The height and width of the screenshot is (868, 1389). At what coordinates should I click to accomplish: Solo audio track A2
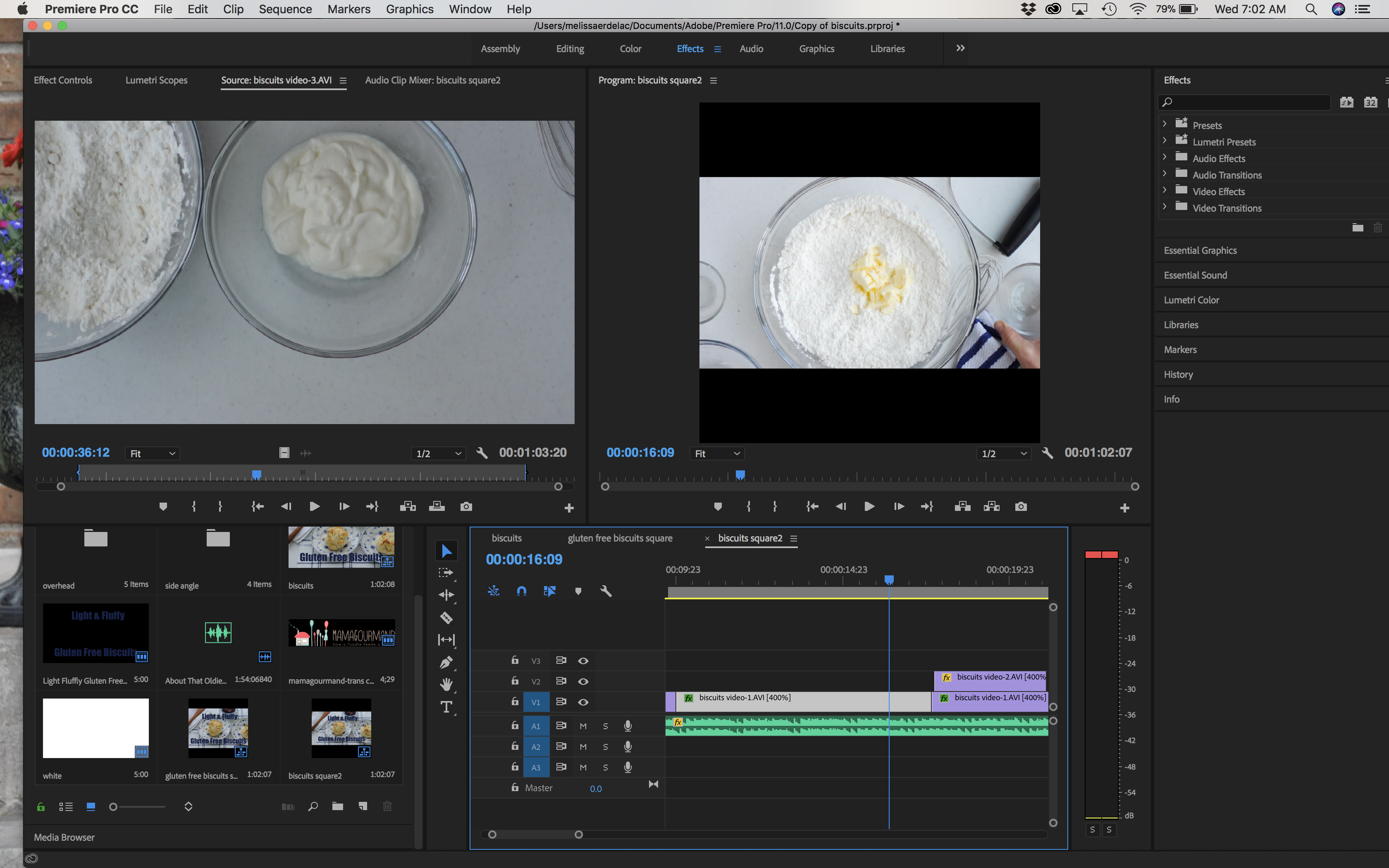pos(606,747)
